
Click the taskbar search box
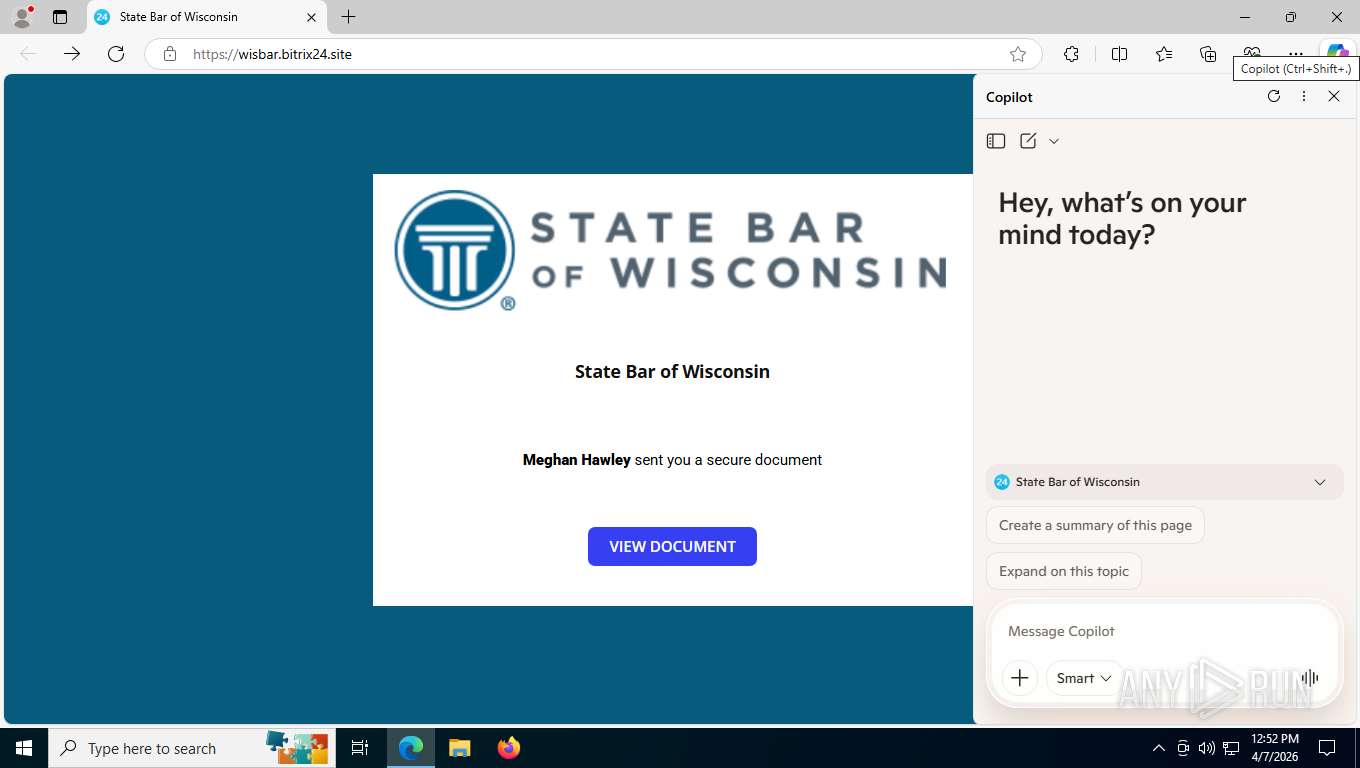click(192, 748)
